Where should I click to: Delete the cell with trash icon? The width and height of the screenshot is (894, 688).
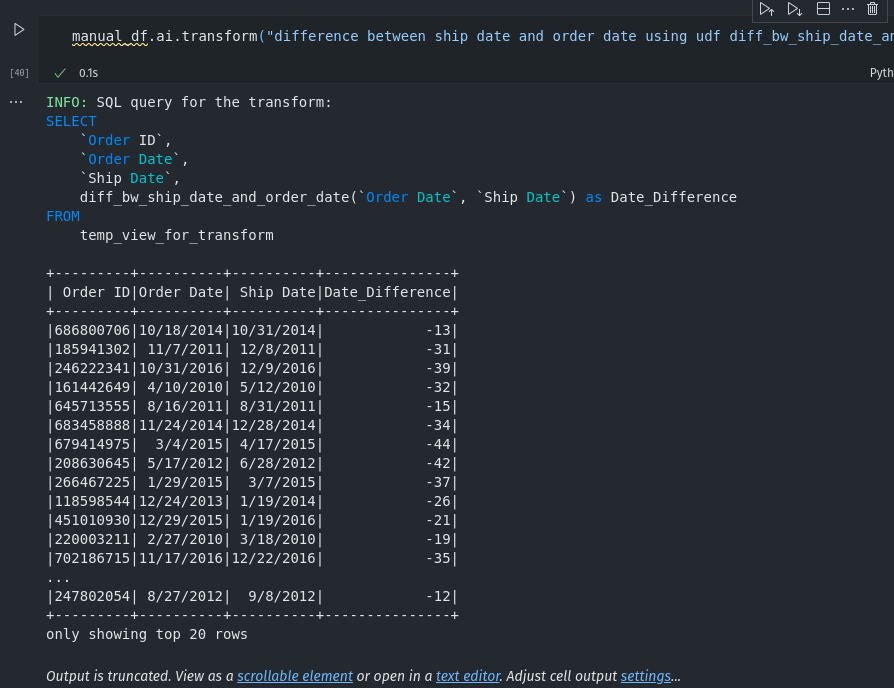(x=872, y=9)
